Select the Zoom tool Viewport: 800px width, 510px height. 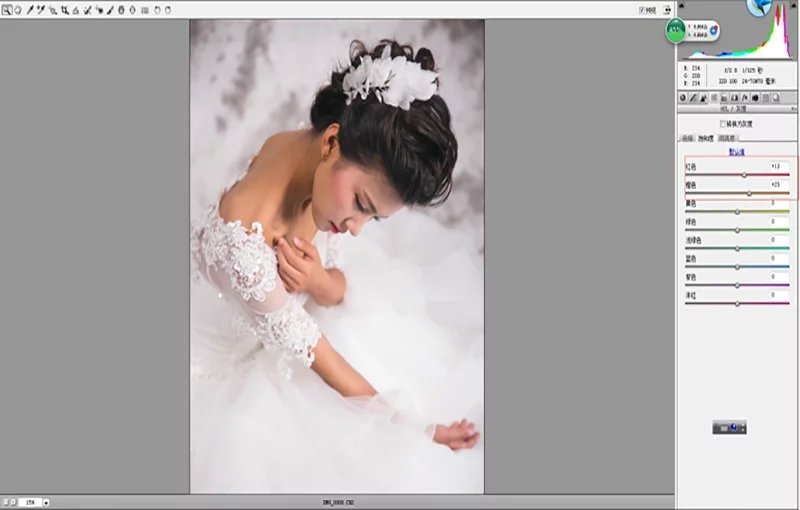(7, 10)
